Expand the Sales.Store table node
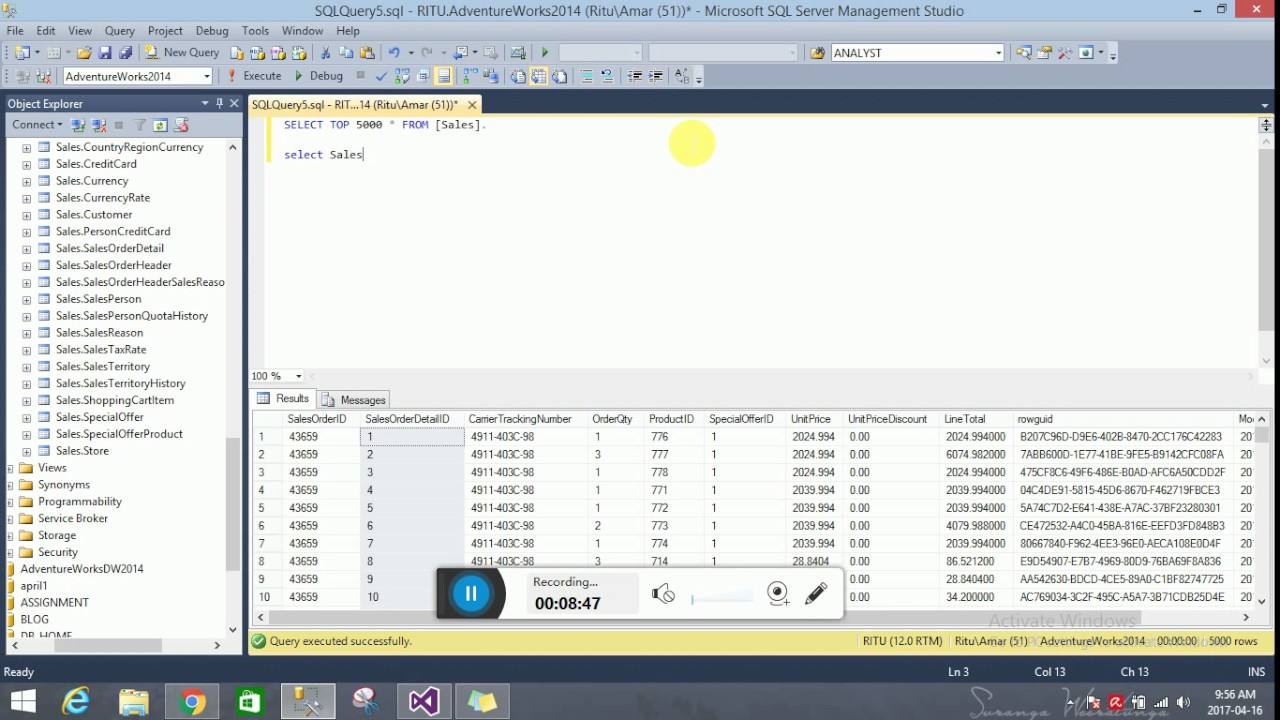1280x720 pixels. (x=26, y=451)
